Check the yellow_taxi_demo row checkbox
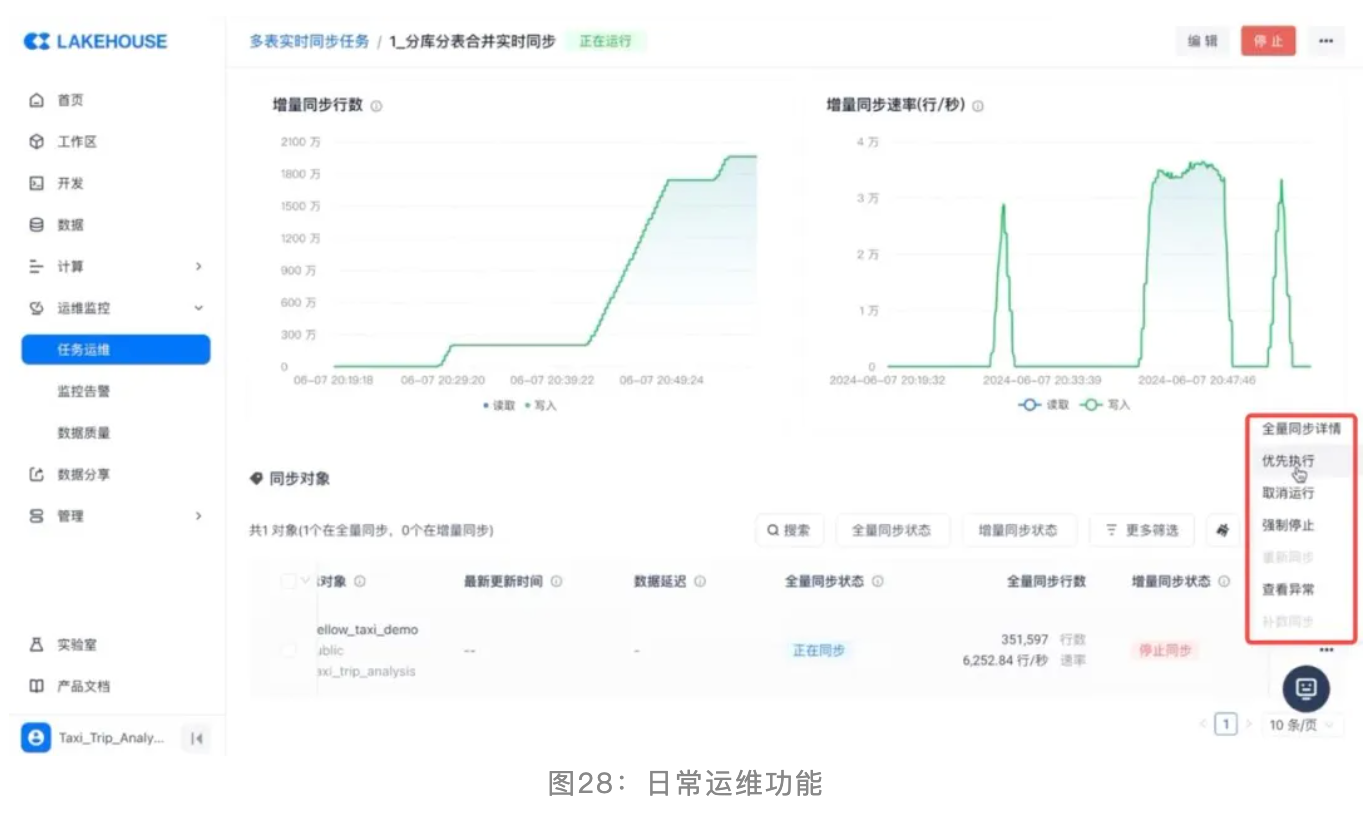This screenshot has width=1364, height=820. click(x=288, y=650)
